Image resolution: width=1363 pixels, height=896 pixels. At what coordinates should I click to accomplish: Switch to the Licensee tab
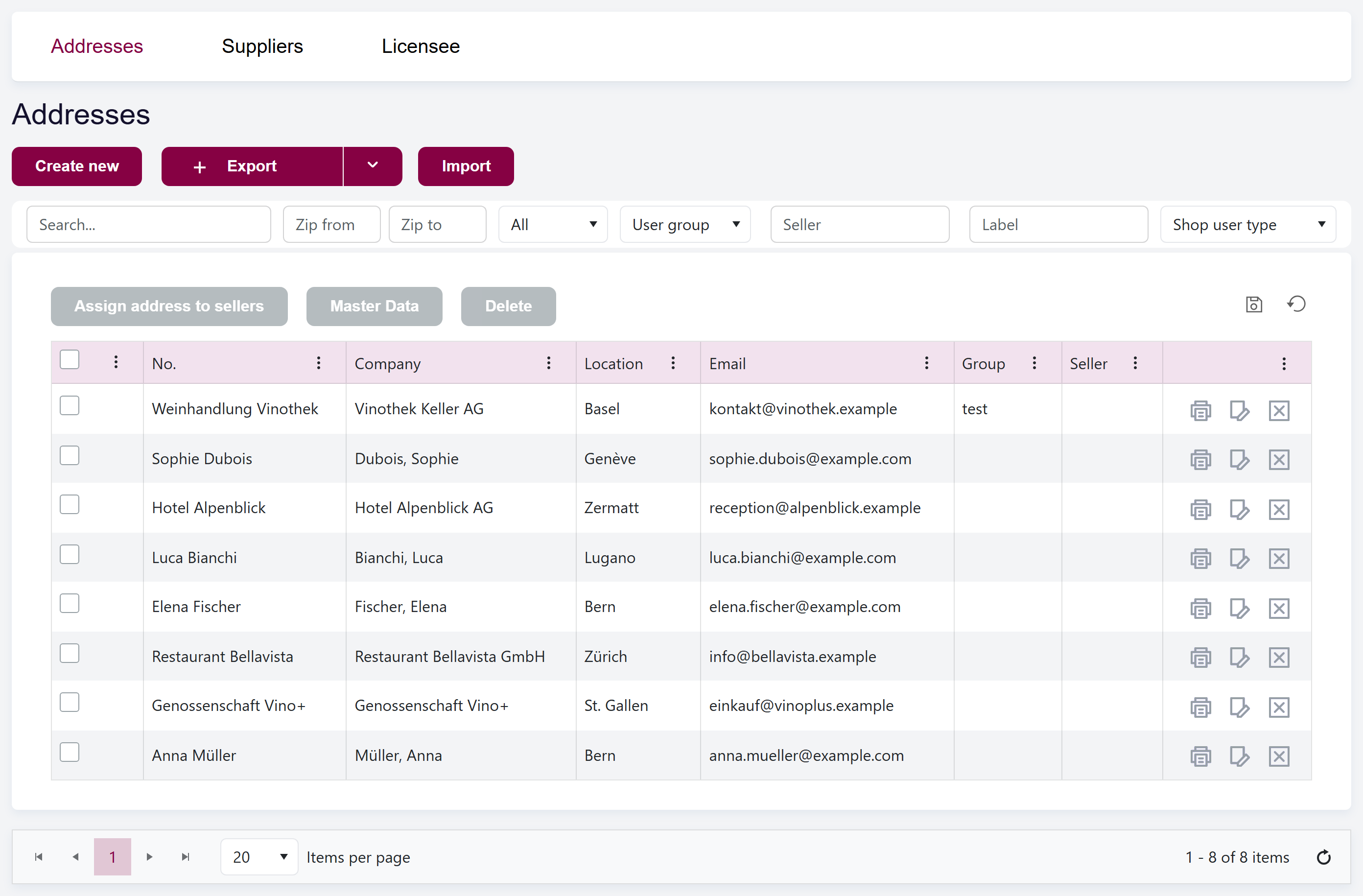(x=421, y=47)
